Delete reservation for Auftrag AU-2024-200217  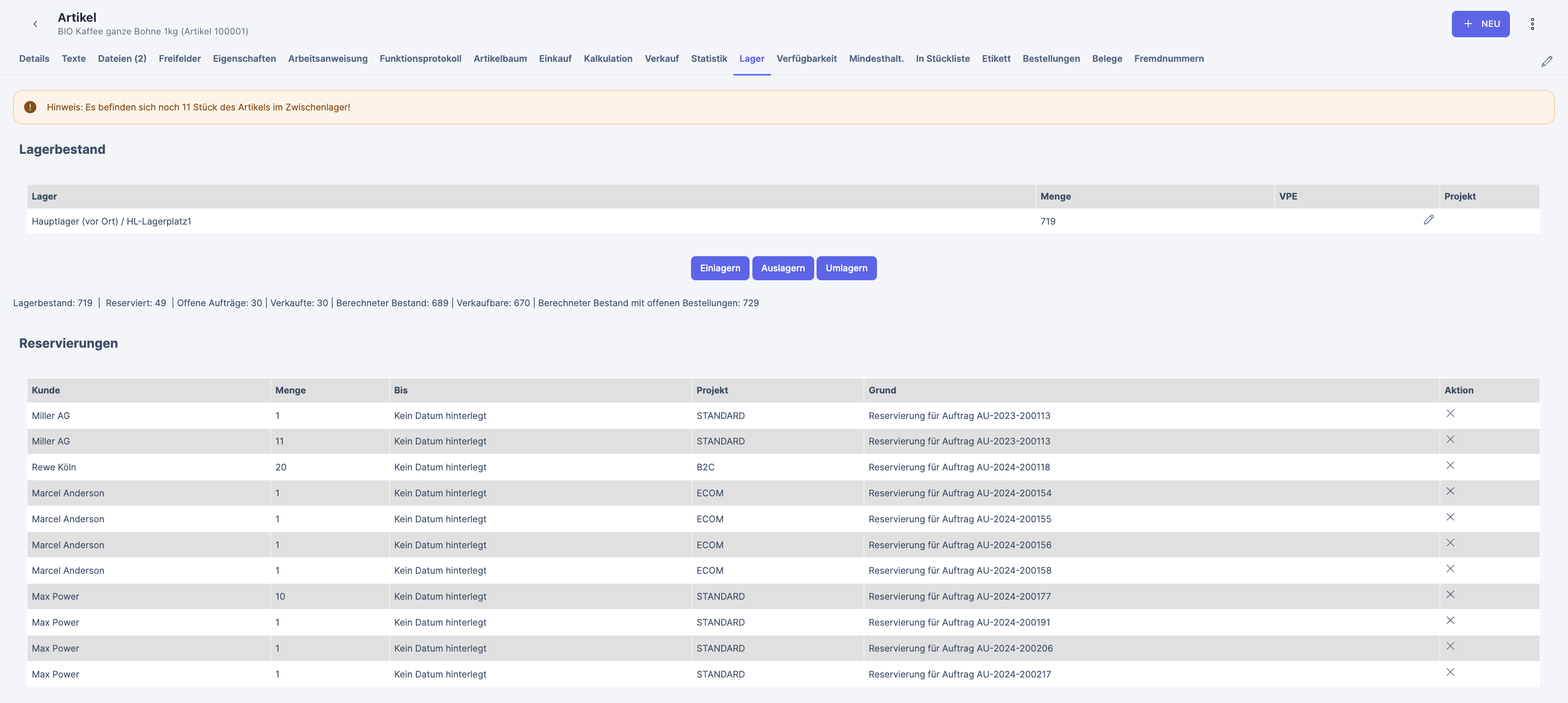click(1450, 672)
